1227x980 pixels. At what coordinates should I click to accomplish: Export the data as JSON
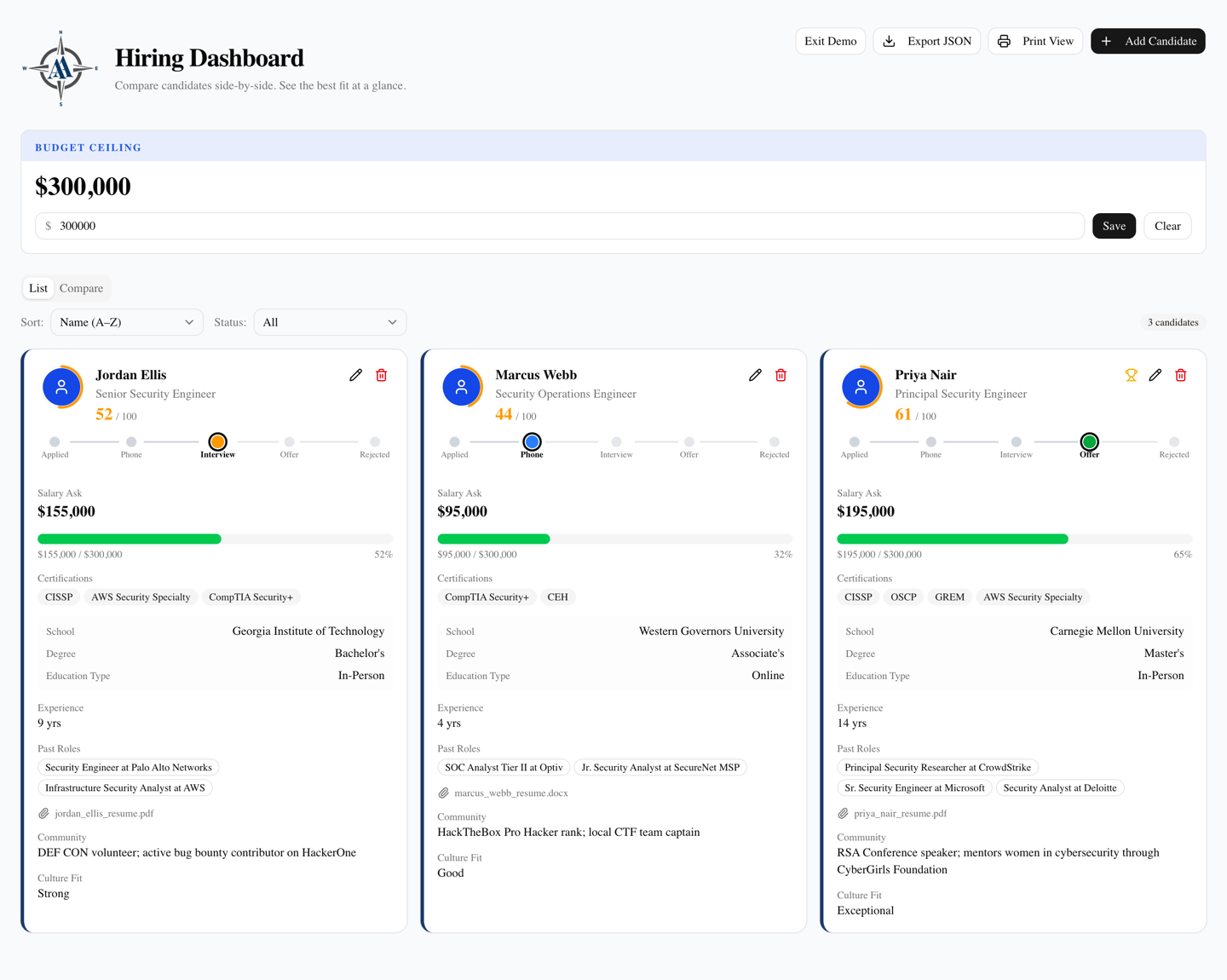tap(927, 41)
